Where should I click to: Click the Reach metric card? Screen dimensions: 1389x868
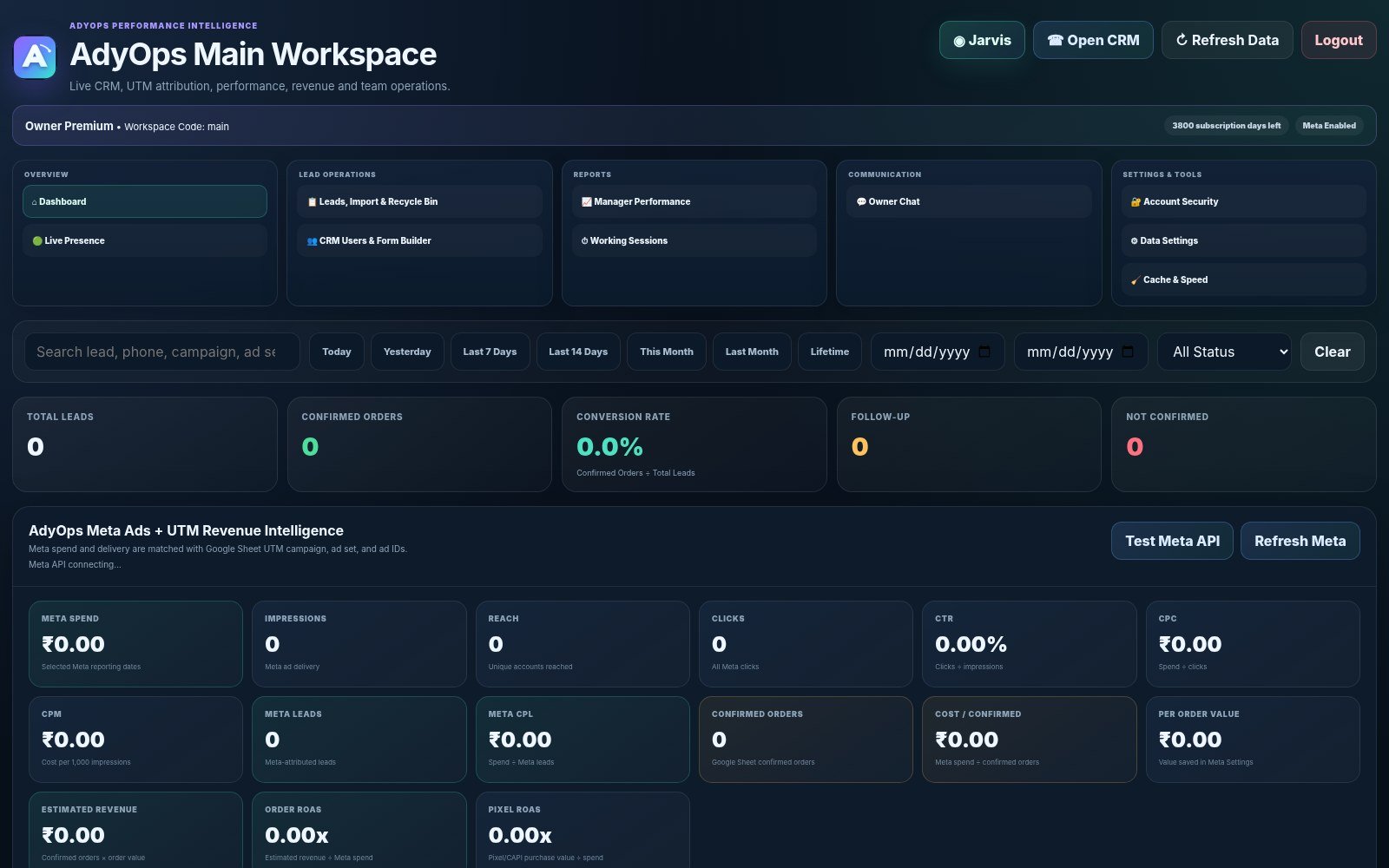(x=583, y=644)
